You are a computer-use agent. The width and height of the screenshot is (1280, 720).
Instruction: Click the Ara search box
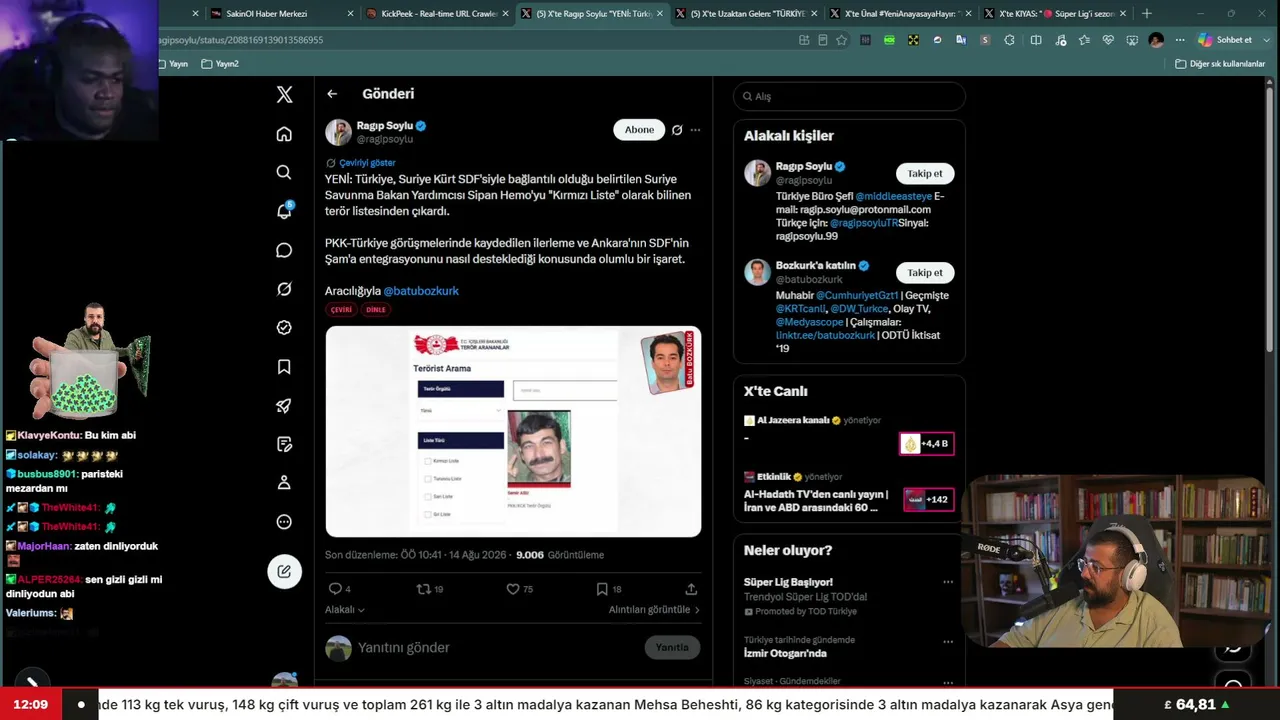[x=849, y=96]
